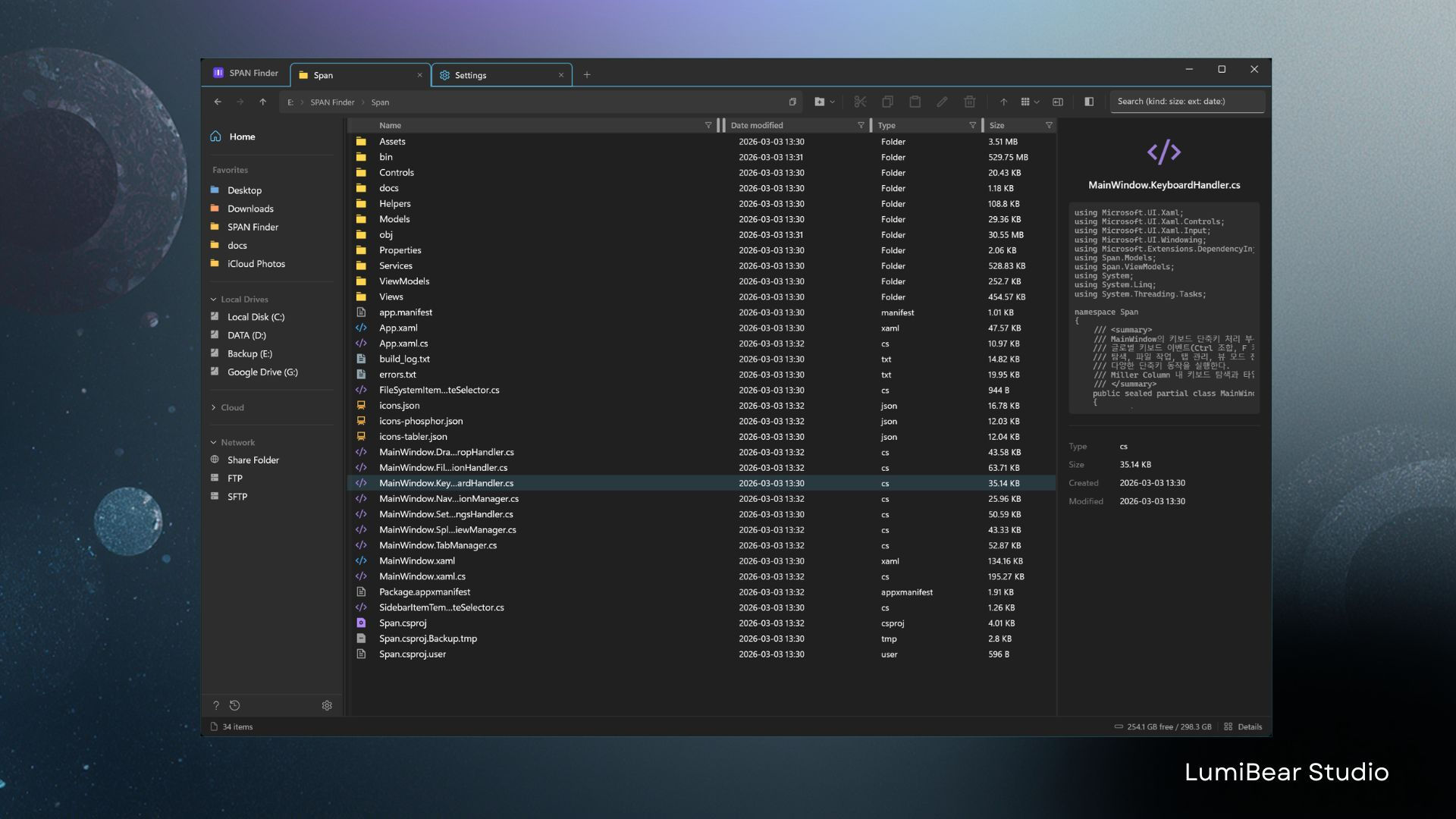Go to the Home sidebar entry
This screenshot has width=1456, height=819.
point(242,136)
